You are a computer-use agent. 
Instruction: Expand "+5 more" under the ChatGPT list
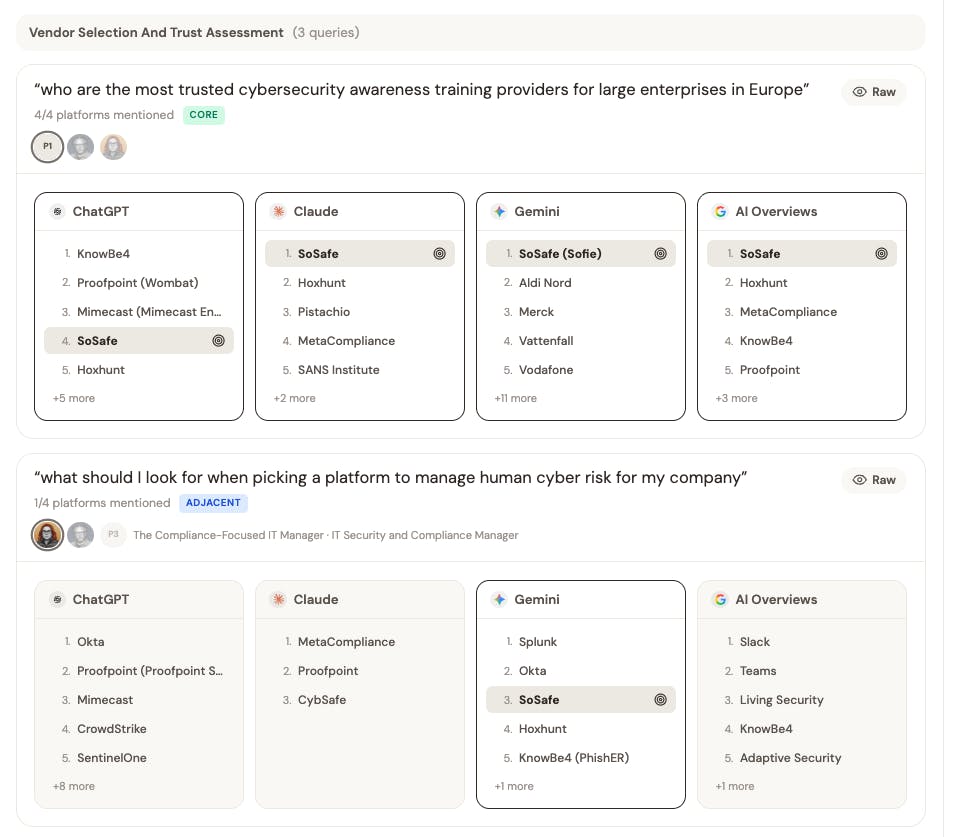(74, 398)
